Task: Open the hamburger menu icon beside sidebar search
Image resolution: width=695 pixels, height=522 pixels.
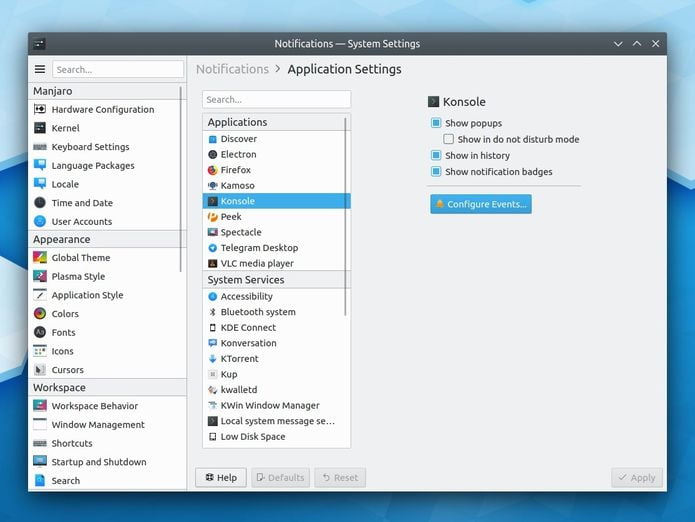Action: 40,69
